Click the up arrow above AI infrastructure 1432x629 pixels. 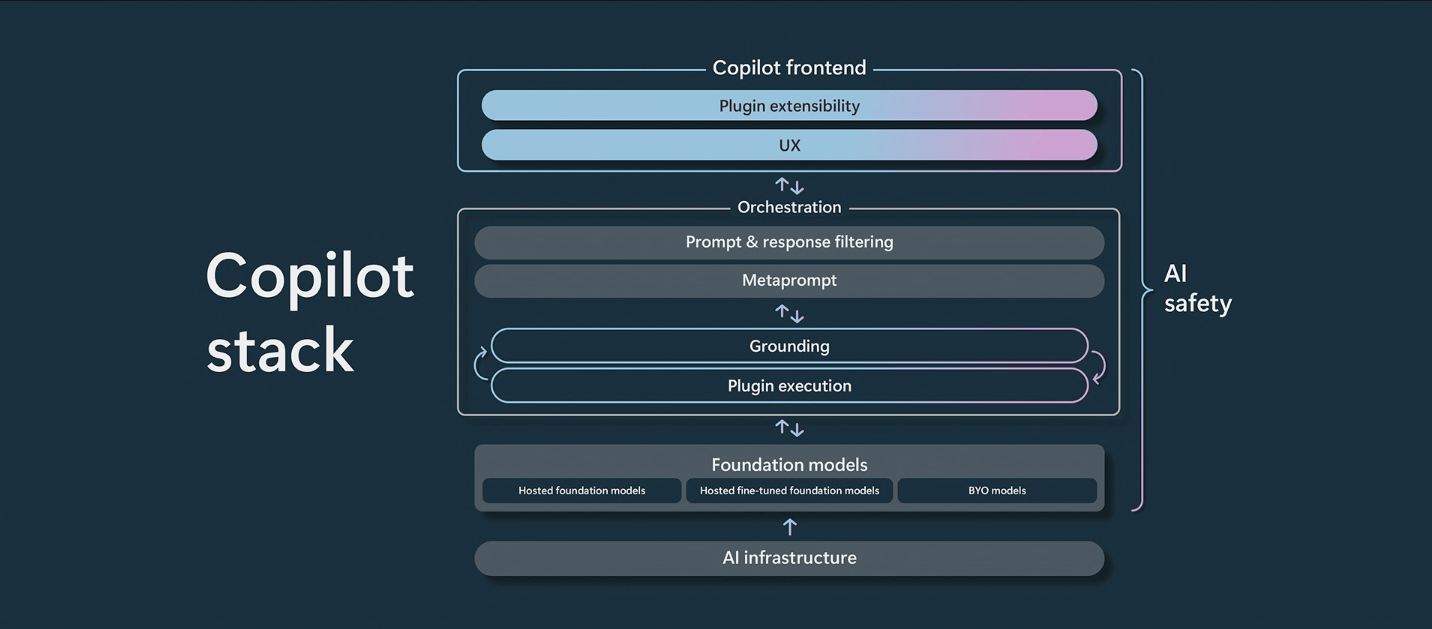click(789, 526)
